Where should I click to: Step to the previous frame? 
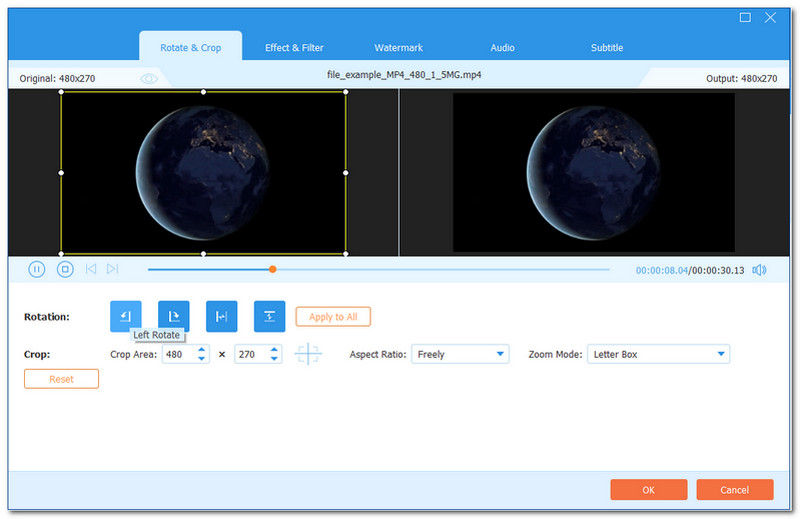[91, 269]
